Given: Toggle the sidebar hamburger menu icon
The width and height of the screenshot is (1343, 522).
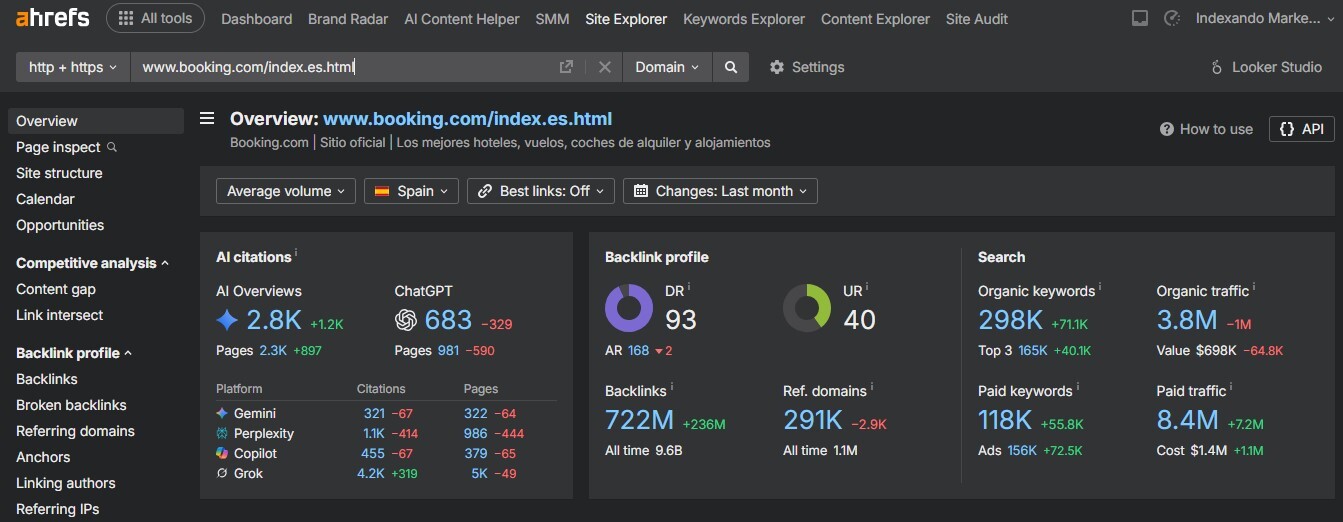Looking at the screenshot, I should [207, 119].
